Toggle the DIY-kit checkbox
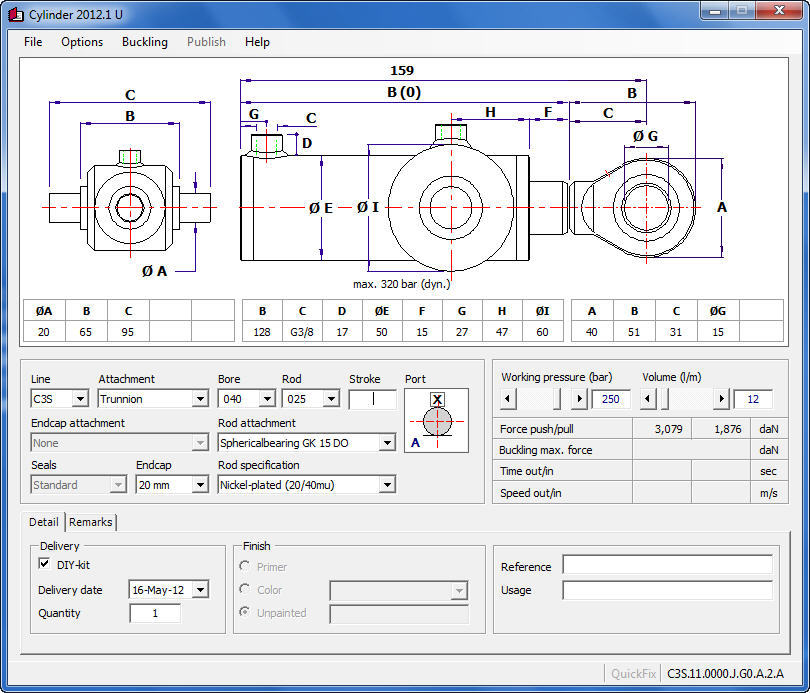Screen dimensions: 810x693 click(x=44, y=563)
